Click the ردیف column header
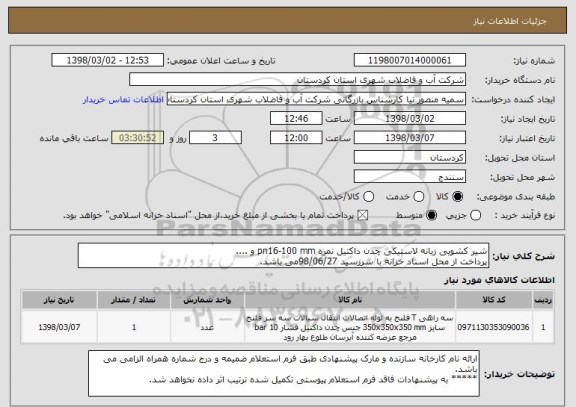 click(x=543, y=300)
